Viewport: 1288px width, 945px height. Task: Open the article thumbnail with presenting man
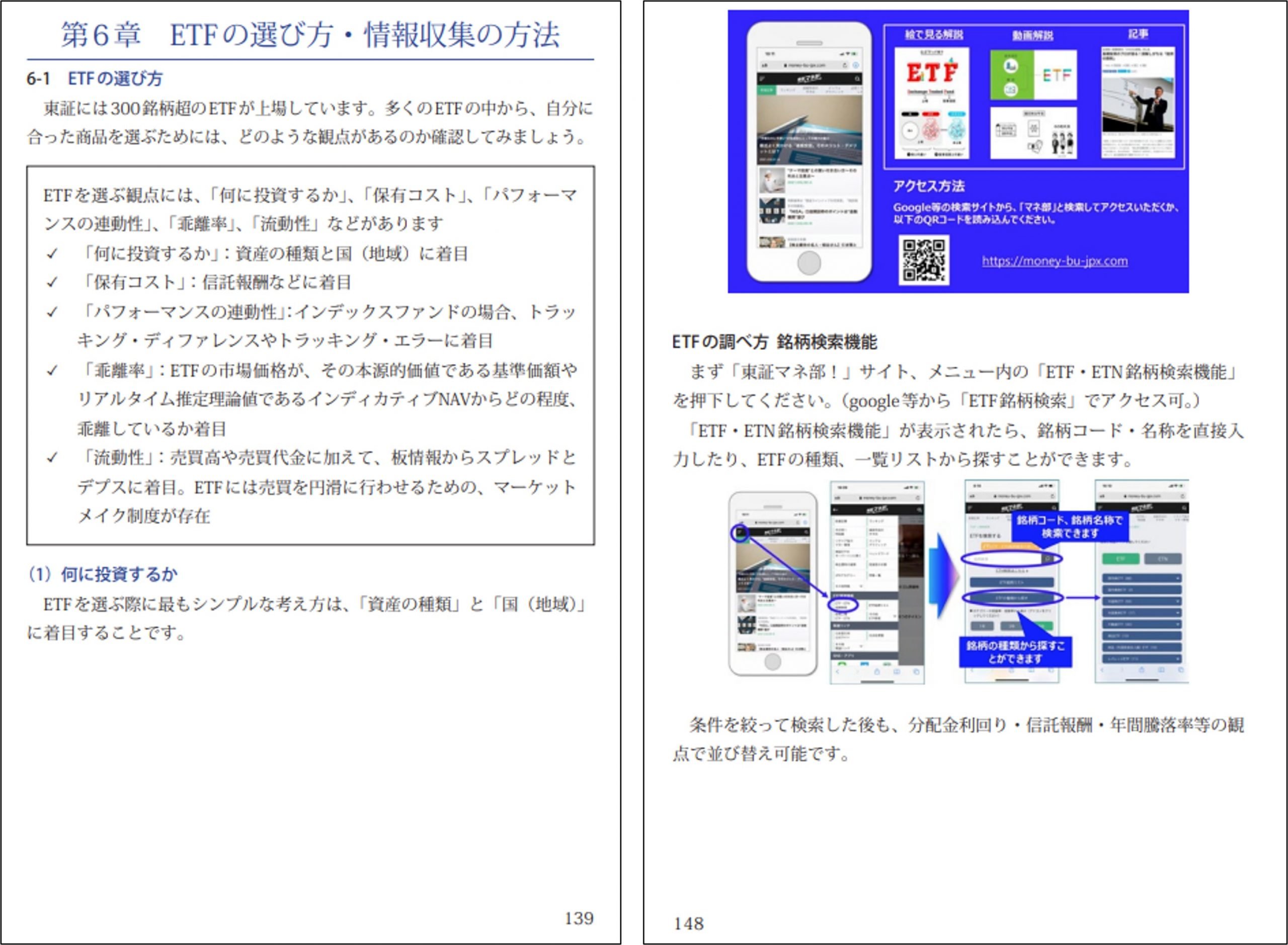tap(1138, 103)
